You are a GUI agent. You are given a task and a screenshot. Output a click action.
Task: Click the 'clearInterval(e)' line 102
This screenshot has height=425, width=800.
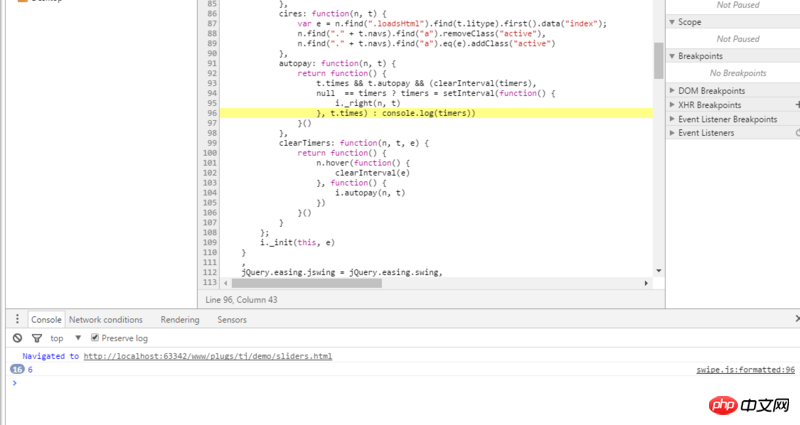click(372, 173)
